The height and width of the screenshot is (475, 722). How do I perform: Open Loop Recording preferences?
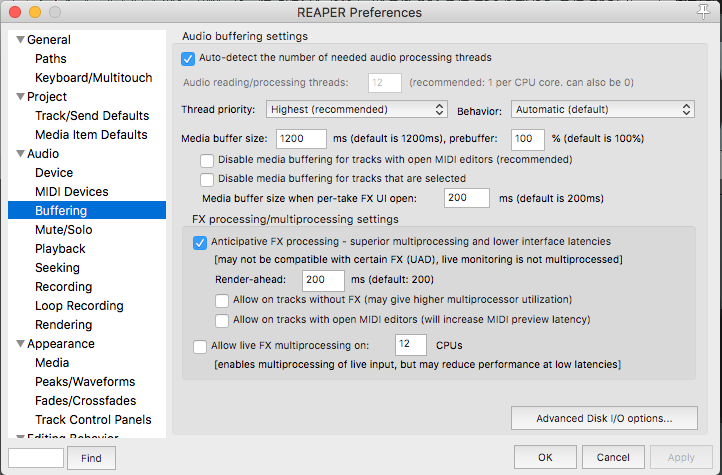(x=79, y=306)
